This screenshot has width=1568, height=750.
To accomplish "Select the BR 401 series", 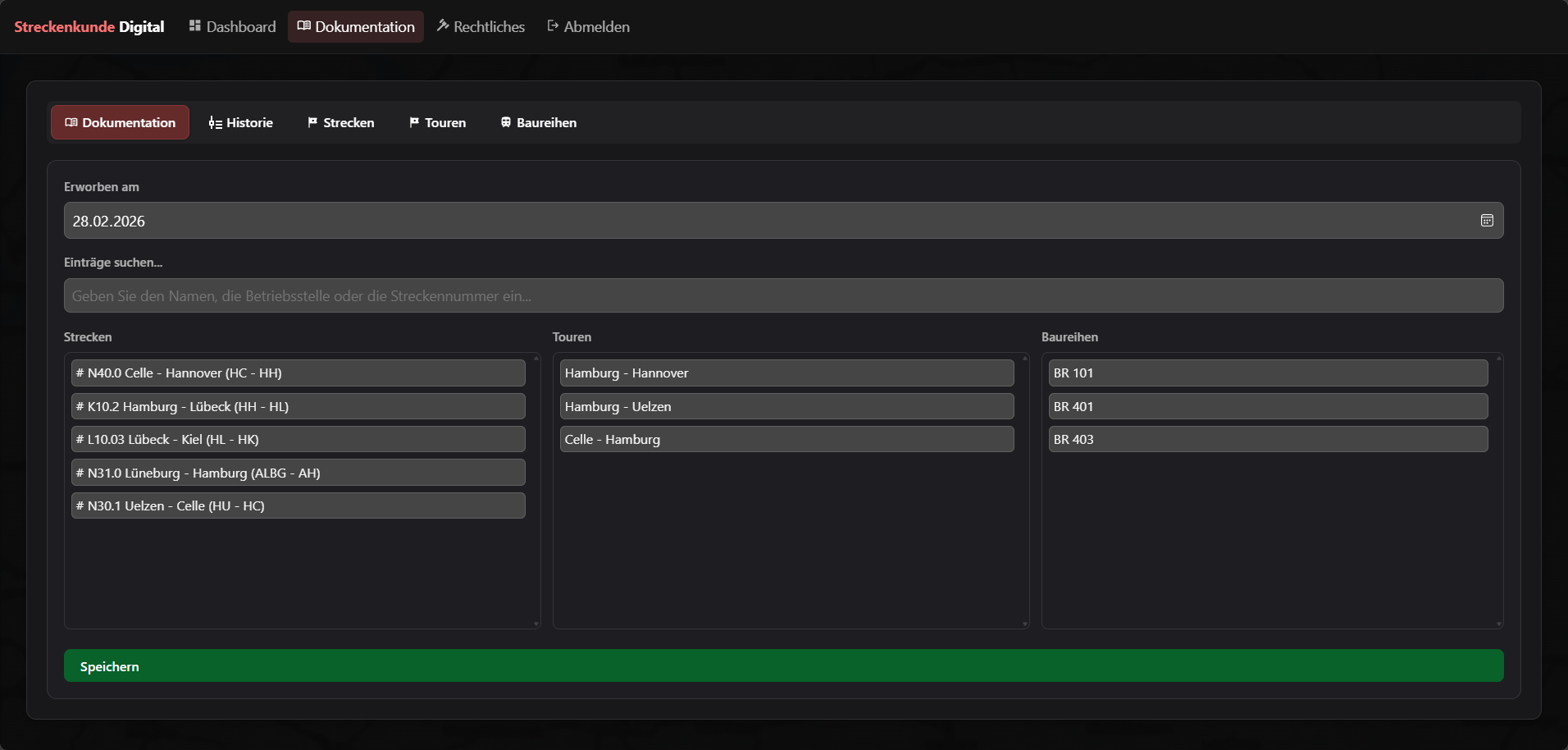I will [x=1267, y=406].
